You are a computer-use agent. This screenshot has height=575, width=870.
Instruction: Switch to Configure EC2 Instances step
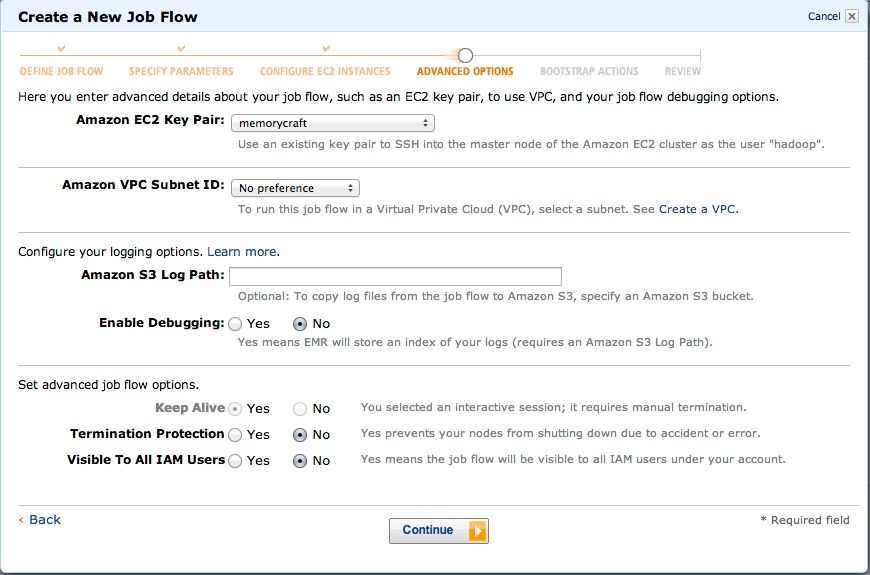tap(325, 72)
